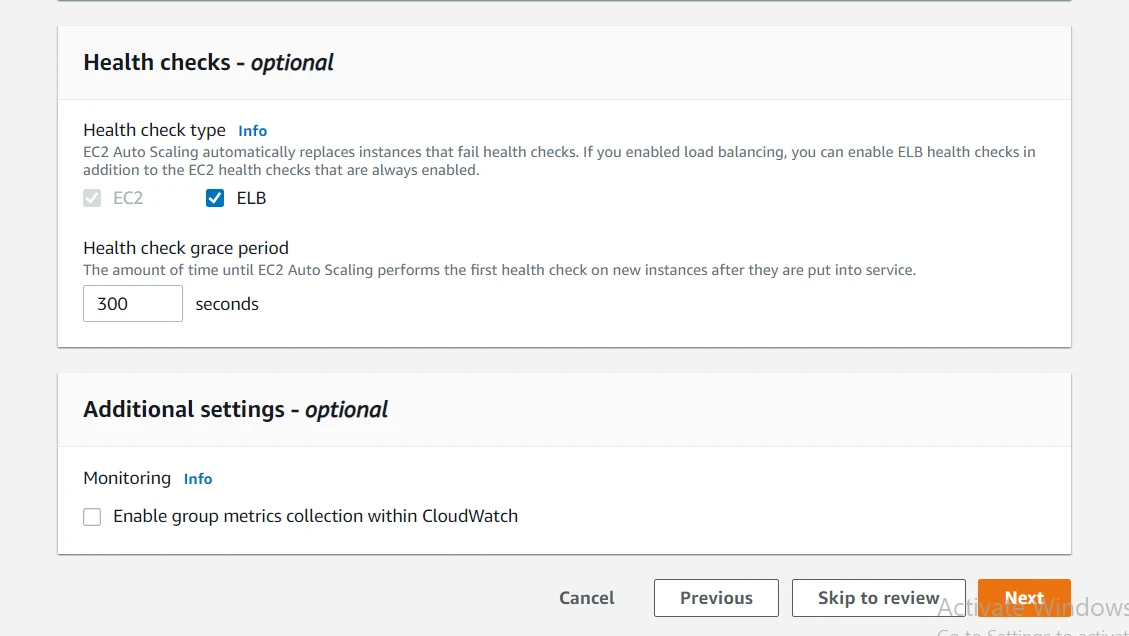Click the Health check grace period label
Viewport: 1129px width, 636px height.
(x=185, y=247)
